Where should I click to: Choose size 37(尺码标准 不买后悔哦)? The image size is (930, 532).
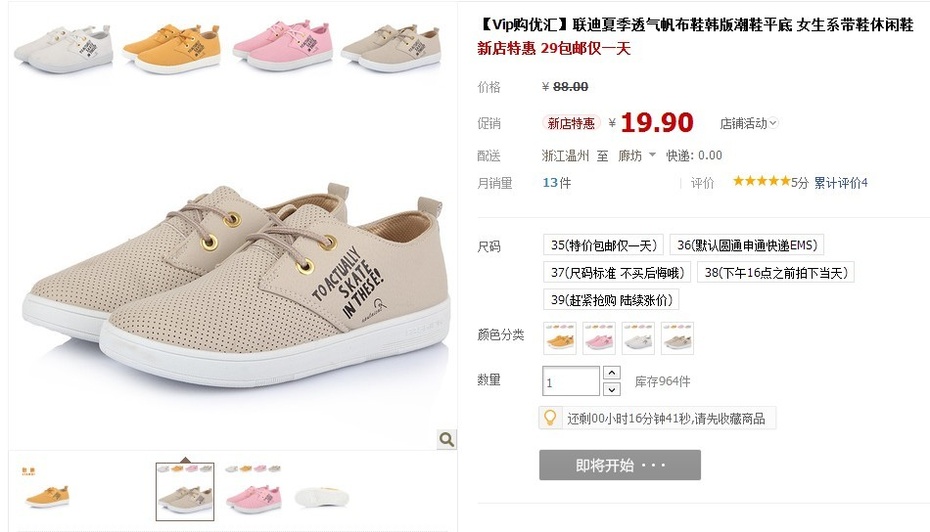(x=617, y=272)
